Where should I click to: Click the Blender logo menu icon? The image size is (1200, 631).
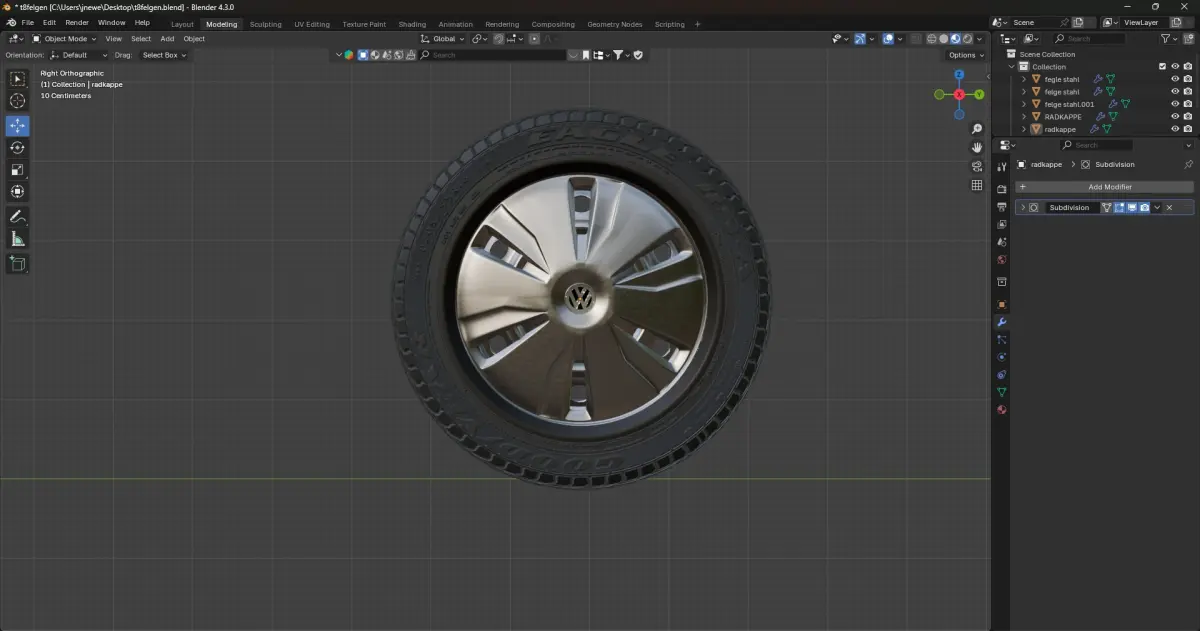coord(10,23)
